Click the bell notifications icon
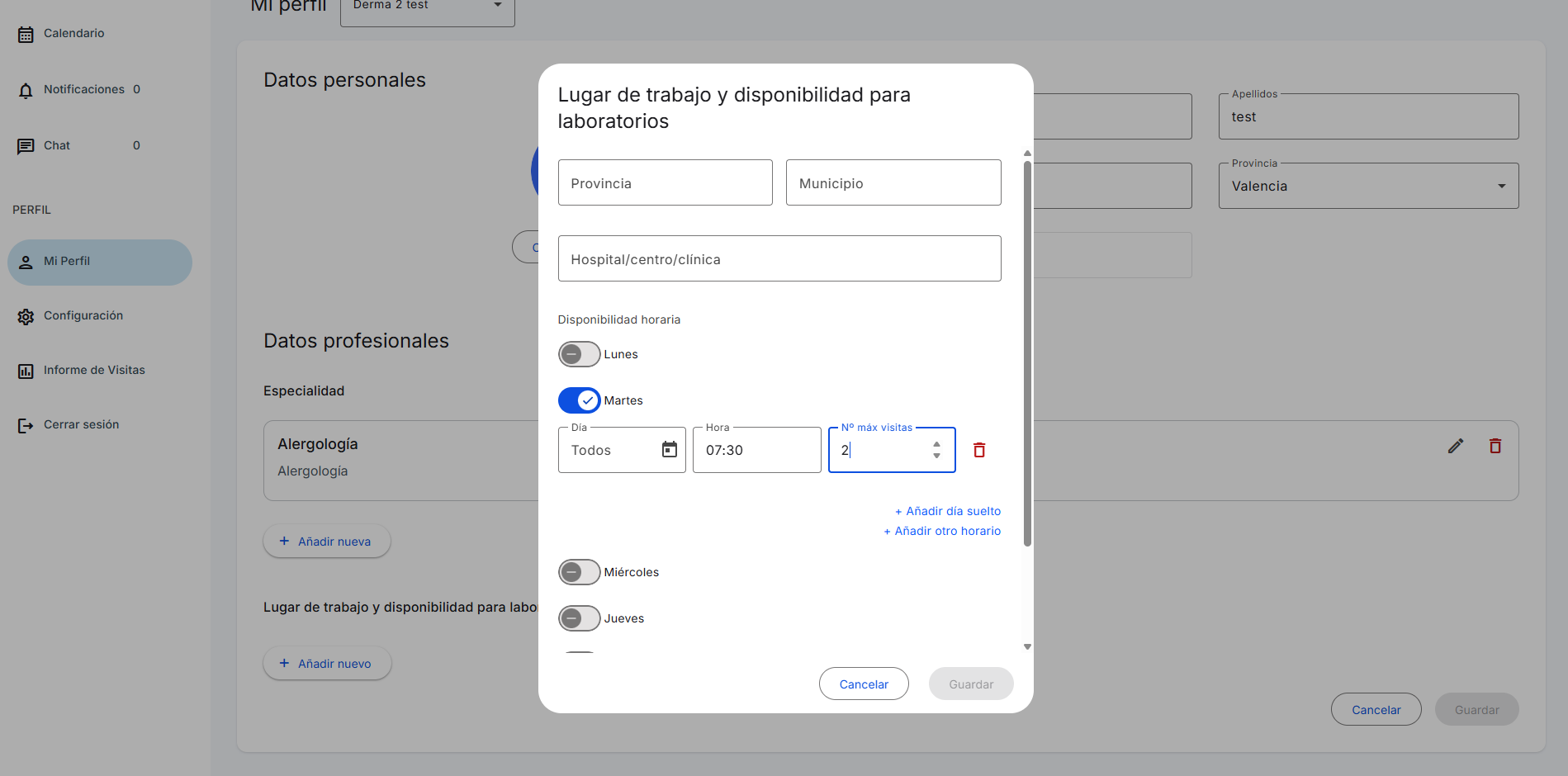This screenshot has width=1568, height=776. click(26, 91)
